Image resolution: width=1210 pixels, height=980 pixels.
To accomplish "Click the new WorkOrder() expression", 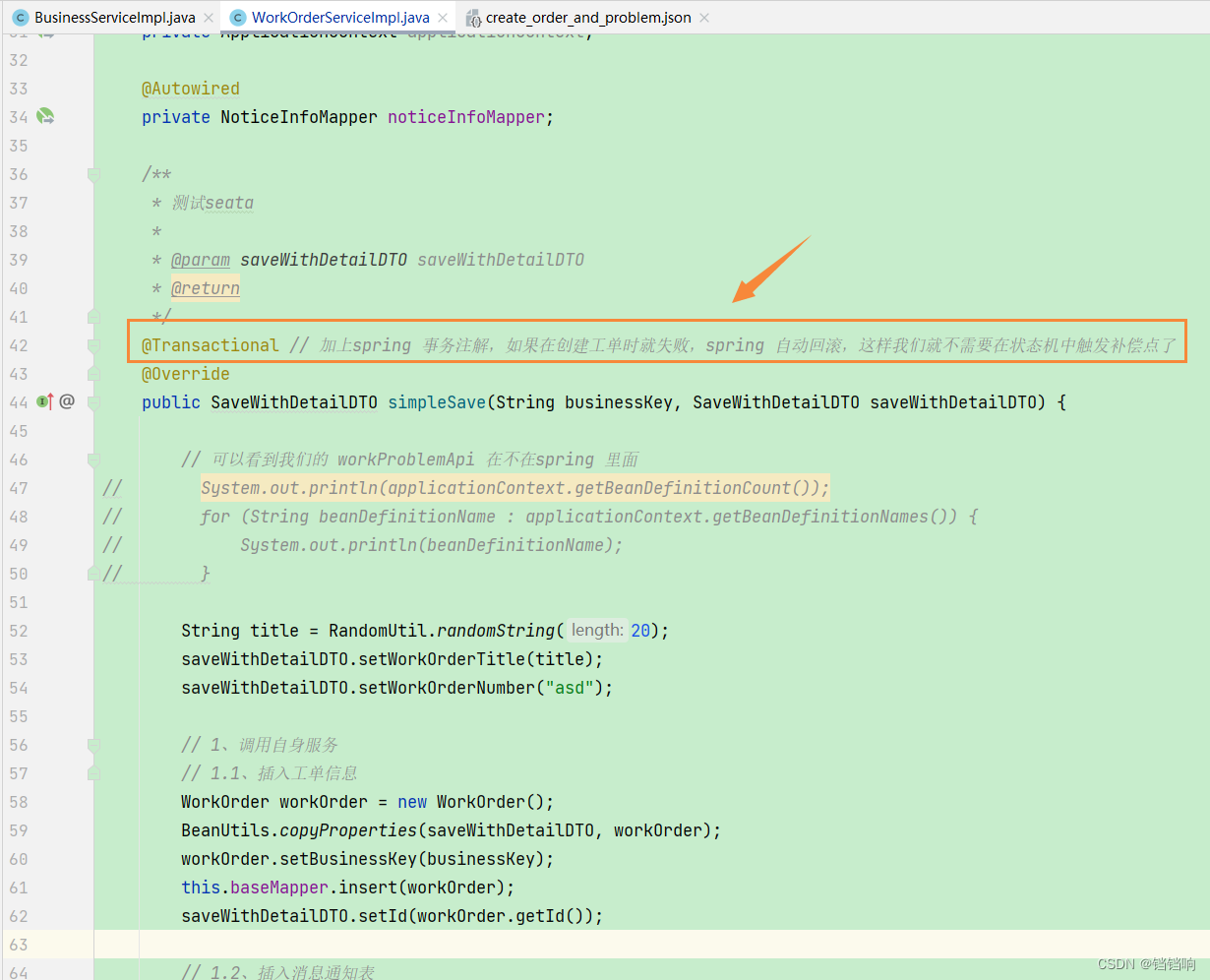I will click(x=471, y=802).
